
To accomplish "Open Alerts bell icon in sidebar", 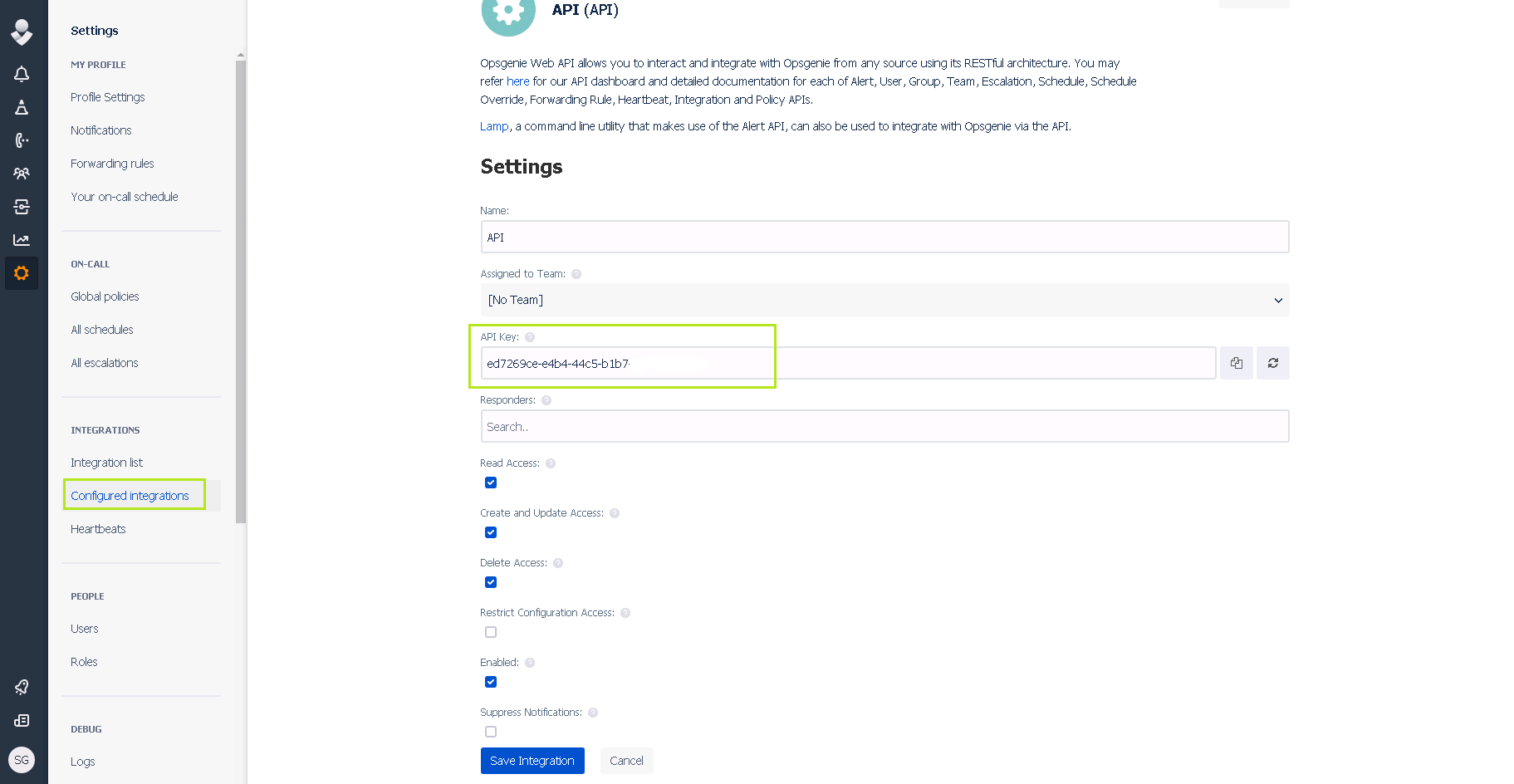I will [x=22, y=74].
